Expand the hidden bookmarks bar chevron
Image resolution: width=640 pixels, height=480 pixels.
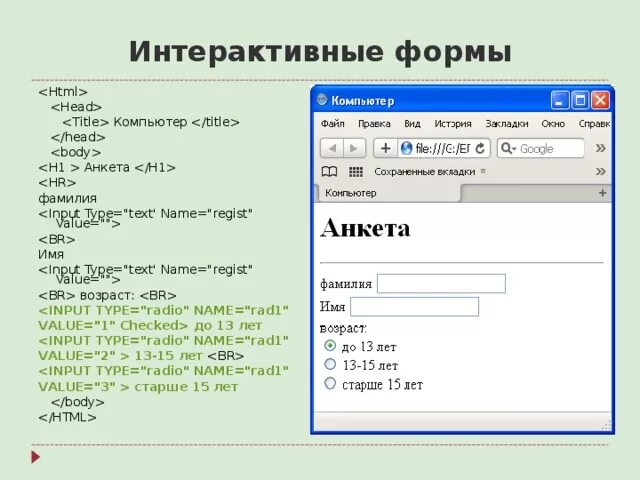pos(600,171)
